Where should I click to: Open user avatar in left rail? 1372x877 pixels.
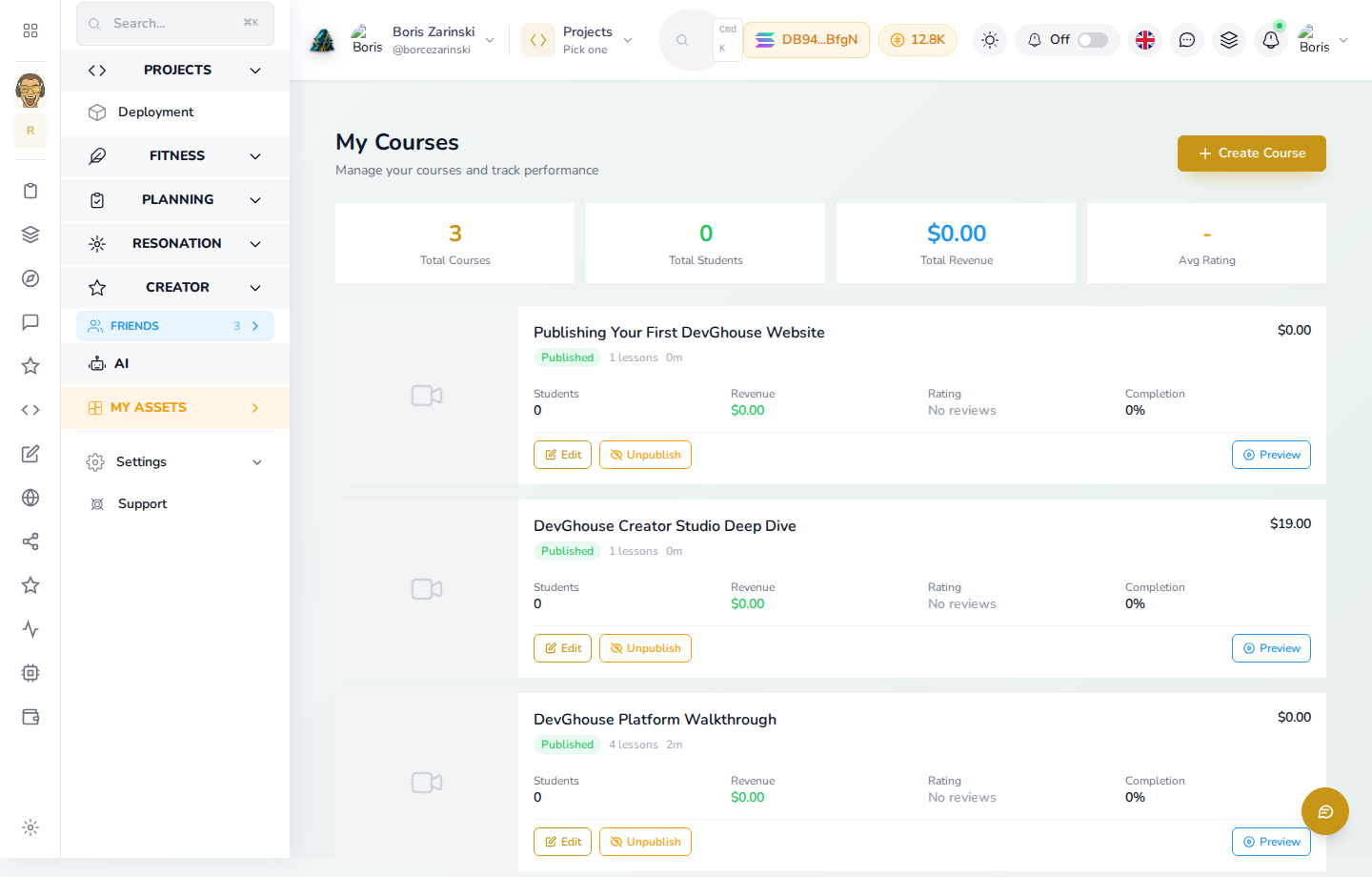coord(30,91)
